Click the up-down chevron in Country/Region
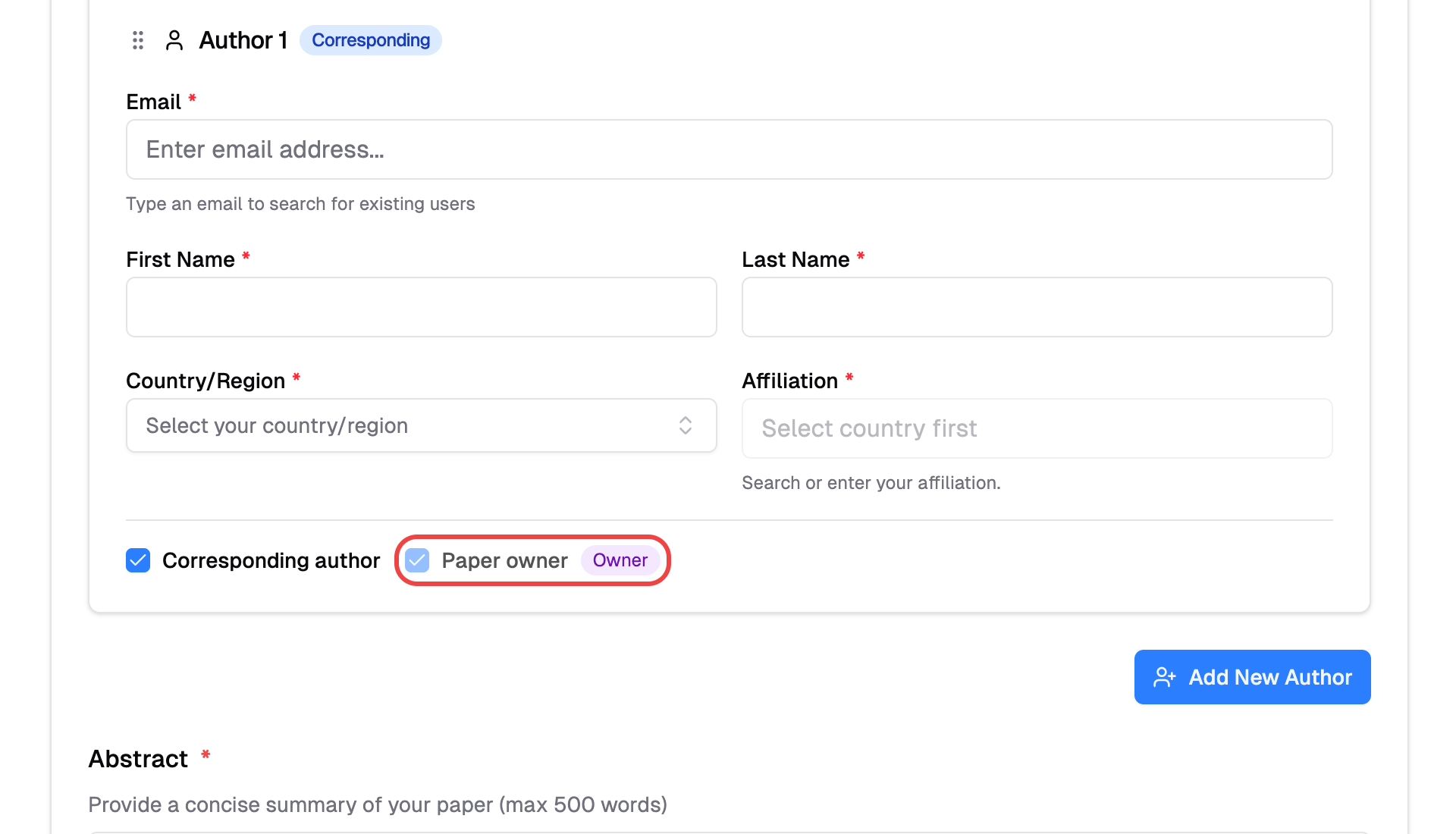This screenshot has height=834, width=1456. click(686, 425)
